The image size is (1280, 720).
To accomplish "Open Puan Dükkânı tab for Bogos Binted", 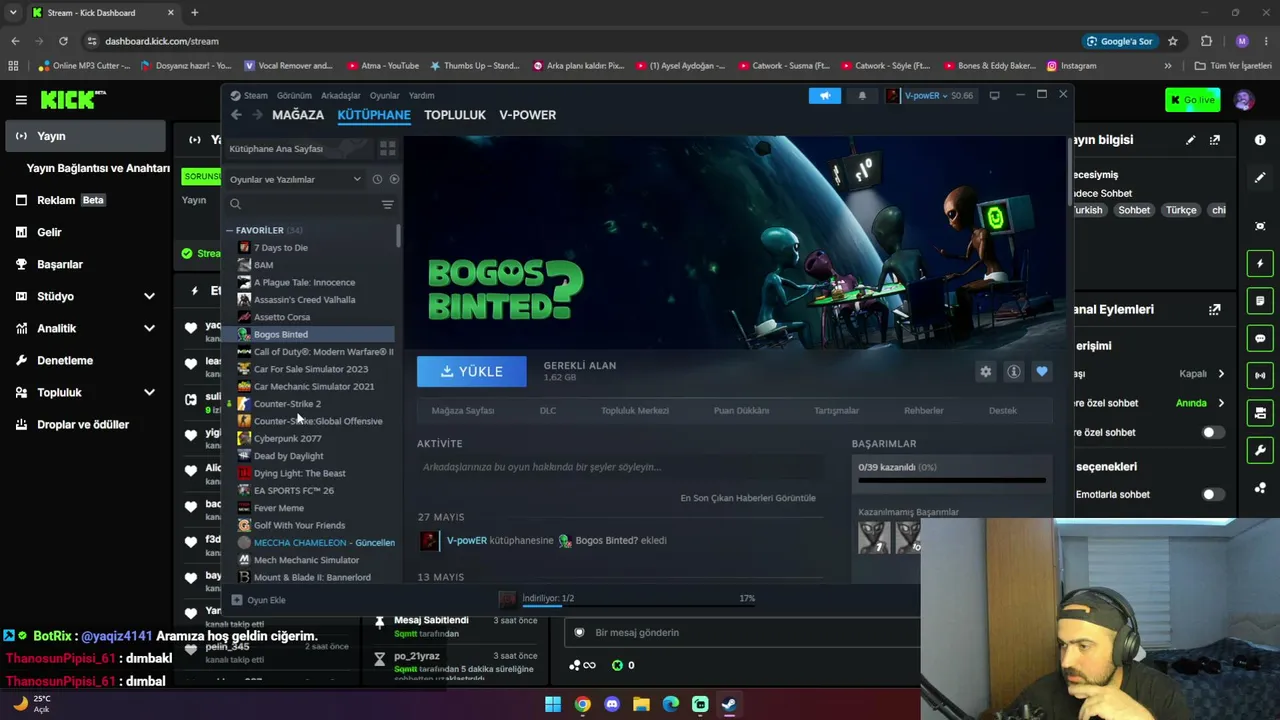I will [x=741, y=411].
